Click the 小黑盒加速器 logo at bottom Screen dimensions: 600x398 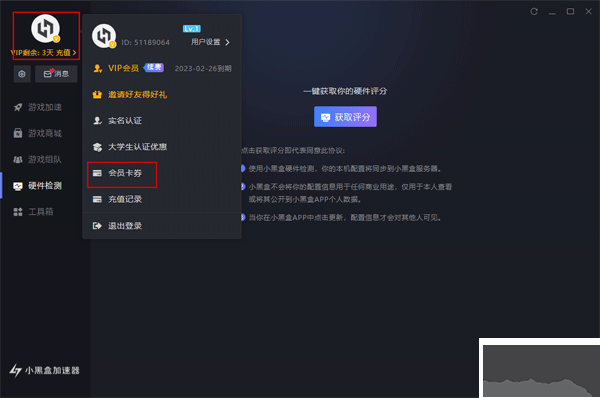coord(45,370)
